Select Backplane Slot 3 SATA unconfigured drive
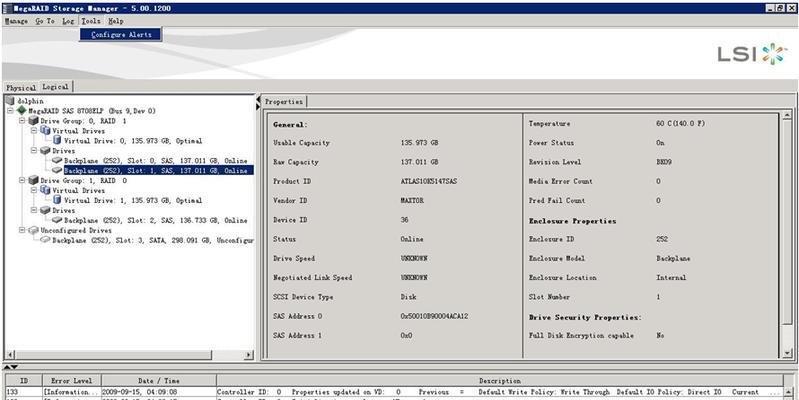The height and width of the screenshot is (400, 799). point(153,240)
